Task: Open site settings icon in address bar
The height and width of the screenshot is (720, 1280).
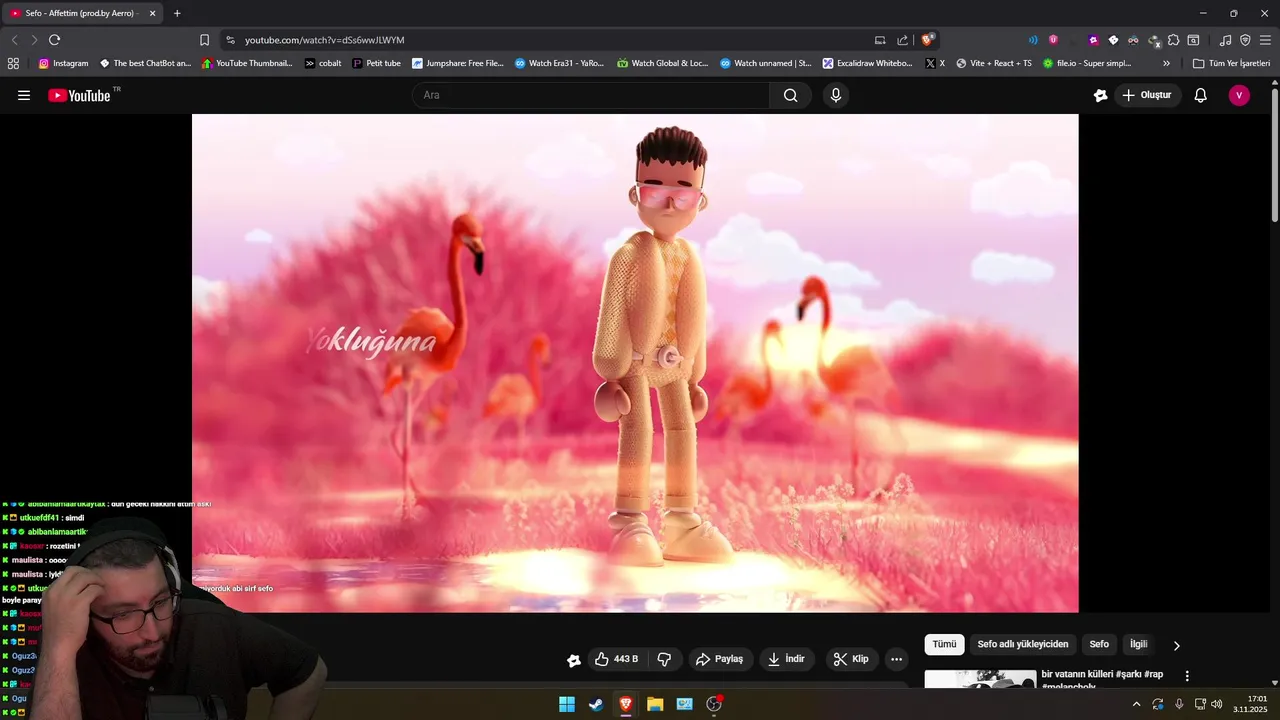Action: tap(230, 40)
